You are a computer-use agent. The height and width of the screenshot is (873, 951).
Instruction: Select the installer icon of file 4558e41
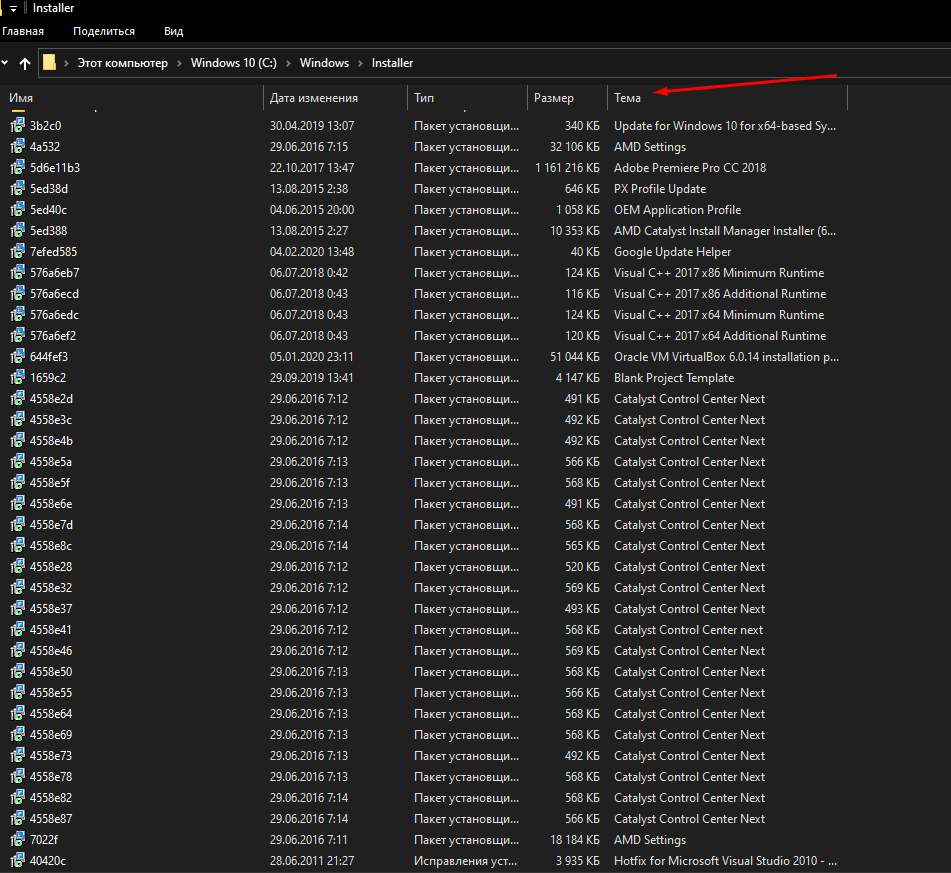click(18, 629)
